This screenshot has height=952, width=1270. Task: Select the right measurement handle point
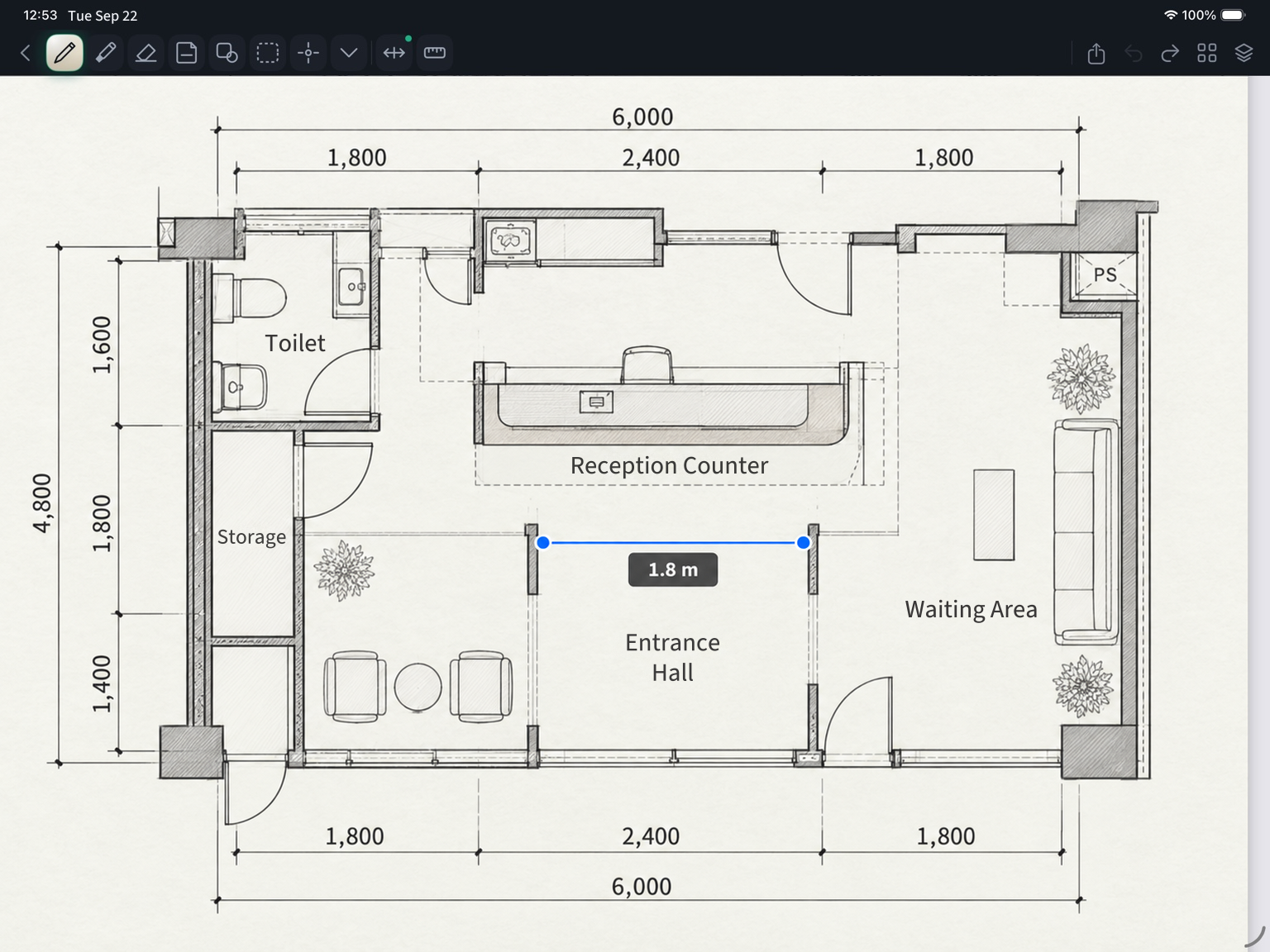(804, 543)
